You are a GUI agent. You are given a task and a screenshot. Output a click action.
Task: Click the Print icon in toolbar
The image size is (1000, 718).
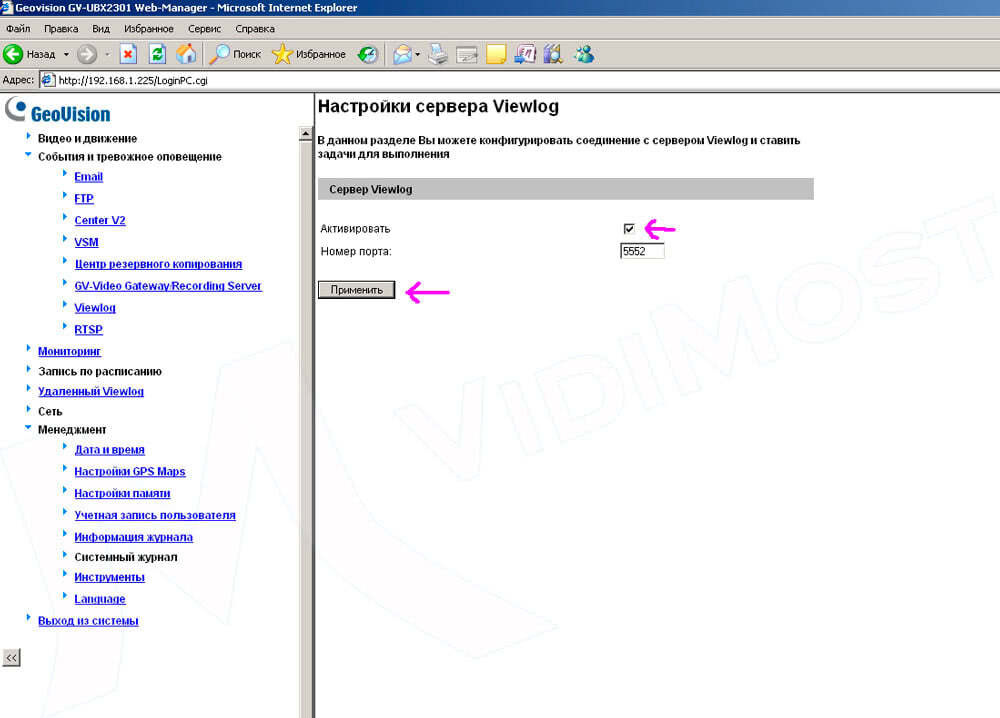coord(438,54)
